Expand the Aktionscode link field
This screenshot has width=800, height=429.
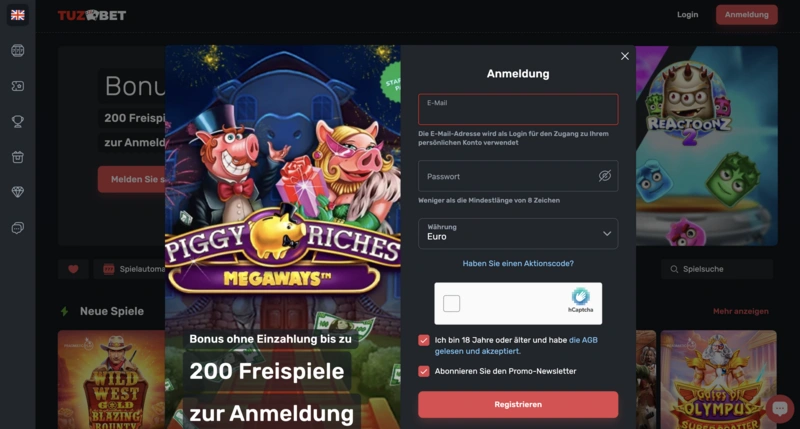click(518, 263)
